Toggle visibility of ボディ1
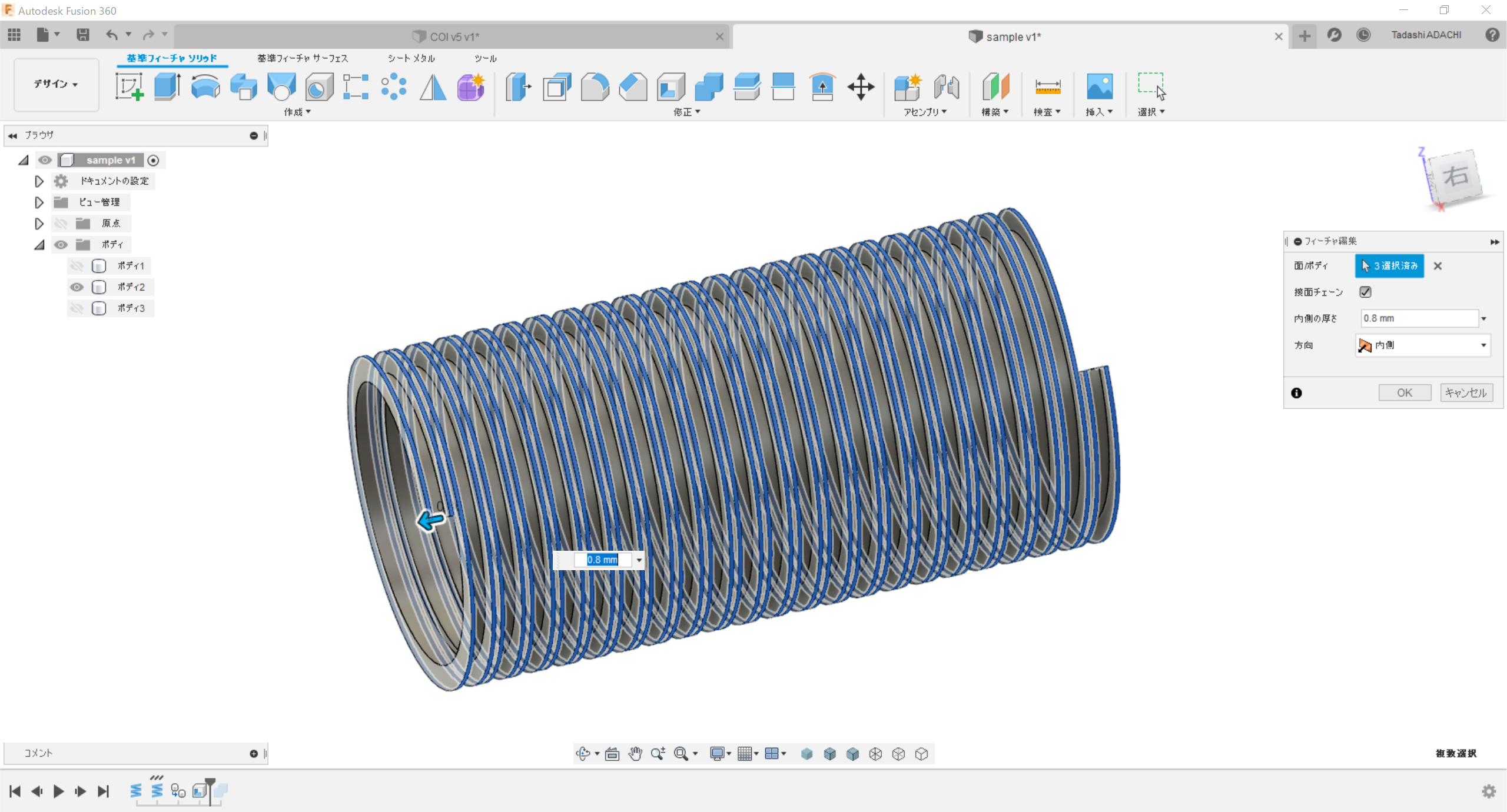Screen dimensions: 1507x812 point(77,266)
